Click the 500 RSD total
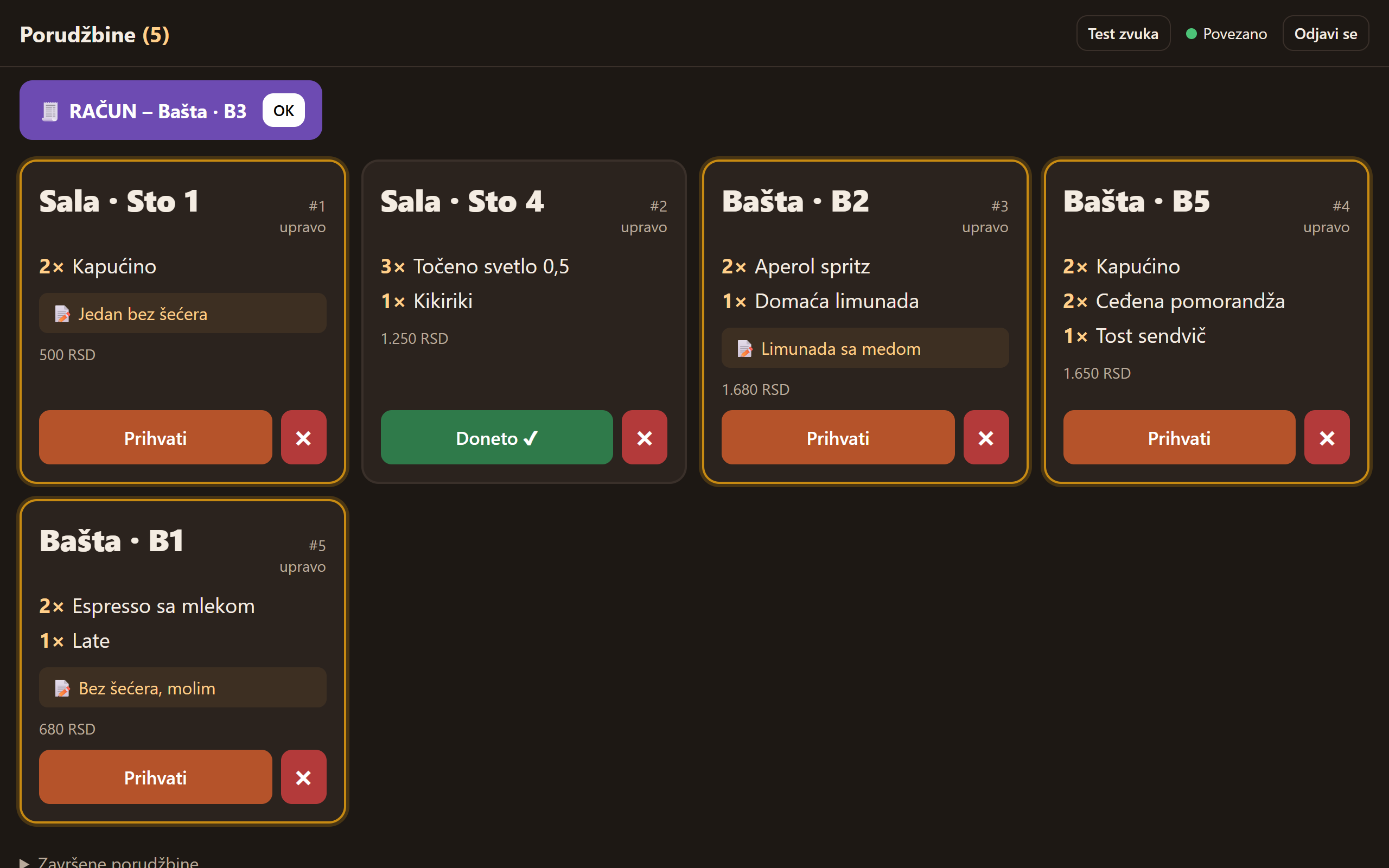 67,355
